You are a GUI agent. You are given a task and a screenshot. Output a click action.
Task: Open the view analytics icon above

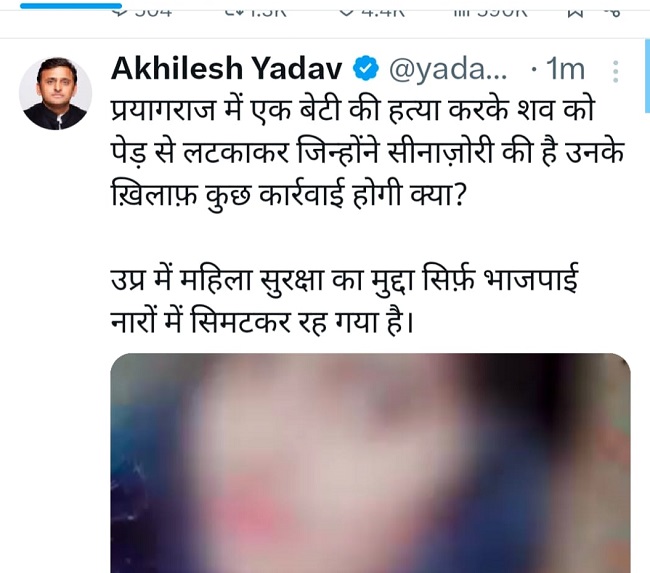[461, 10]
